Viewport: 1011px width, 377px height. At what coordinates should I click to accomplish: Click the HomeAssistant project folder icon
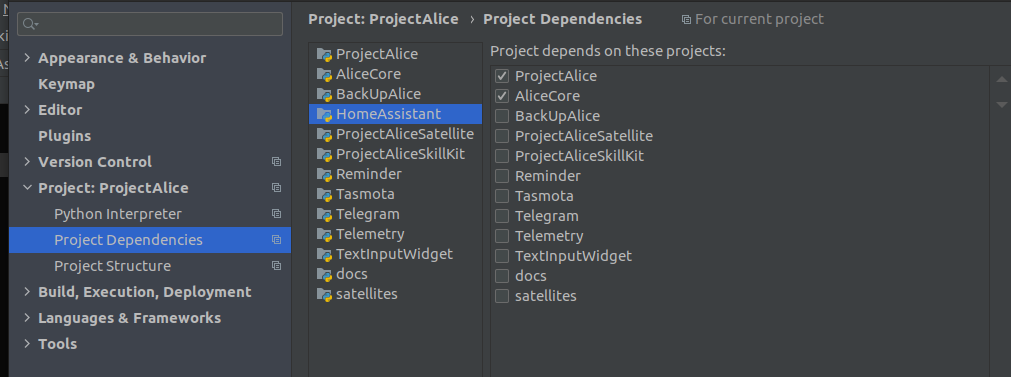[x=324, y=115]
